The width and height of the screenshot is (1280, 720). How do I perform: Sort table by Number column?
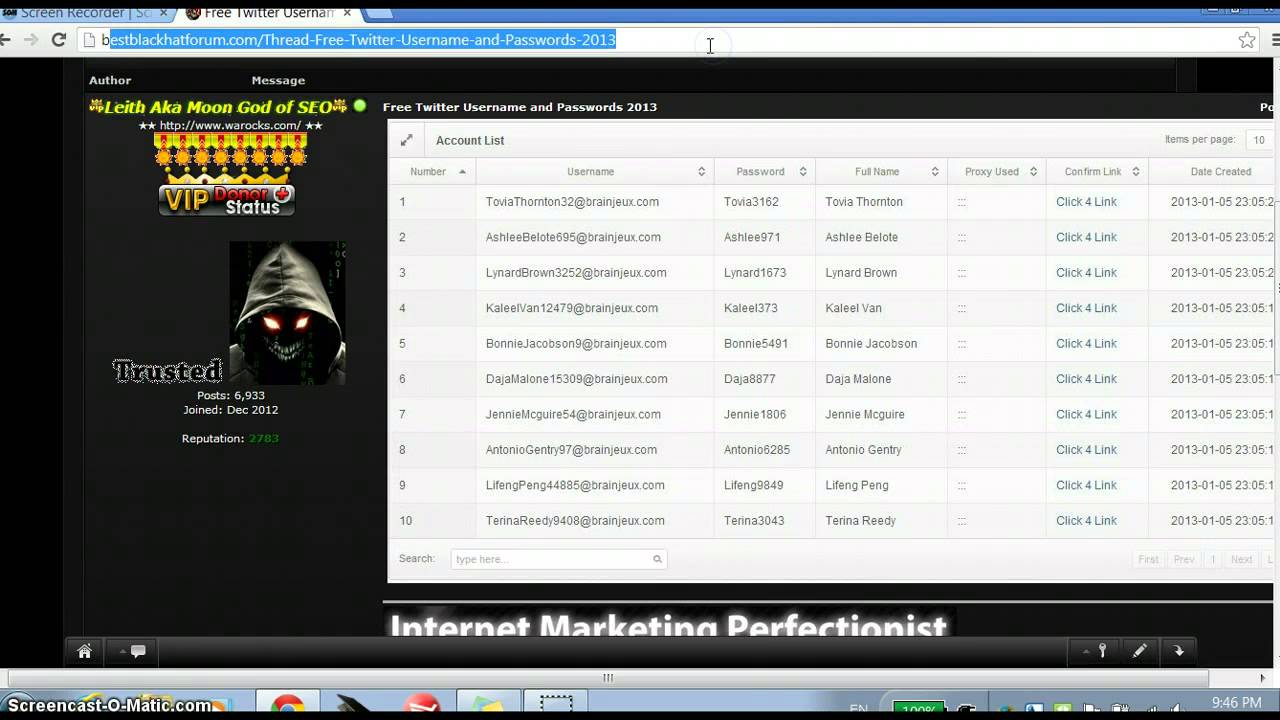(x=433, y=172)
